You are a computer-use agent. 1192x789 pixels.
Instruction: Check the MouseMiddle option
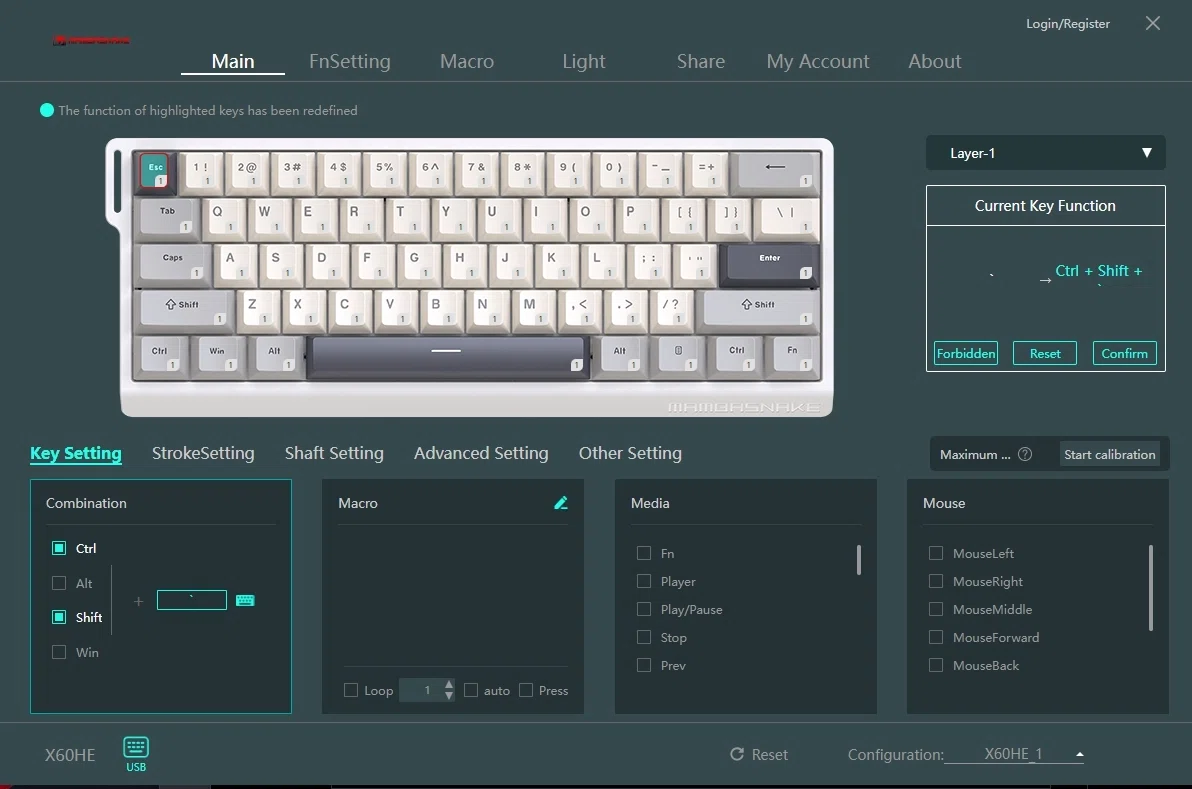point(936,609)
